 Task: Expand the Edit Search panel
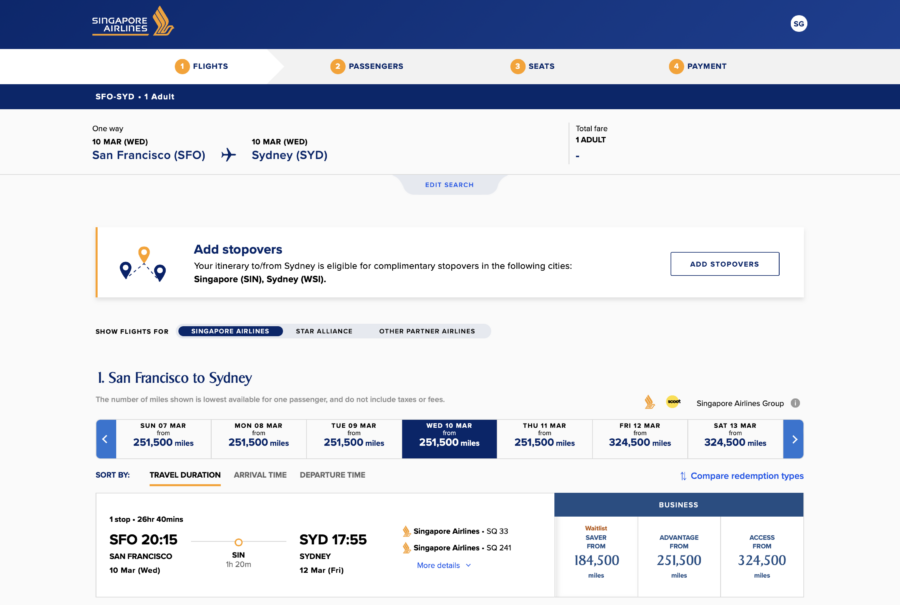point(449,185)
